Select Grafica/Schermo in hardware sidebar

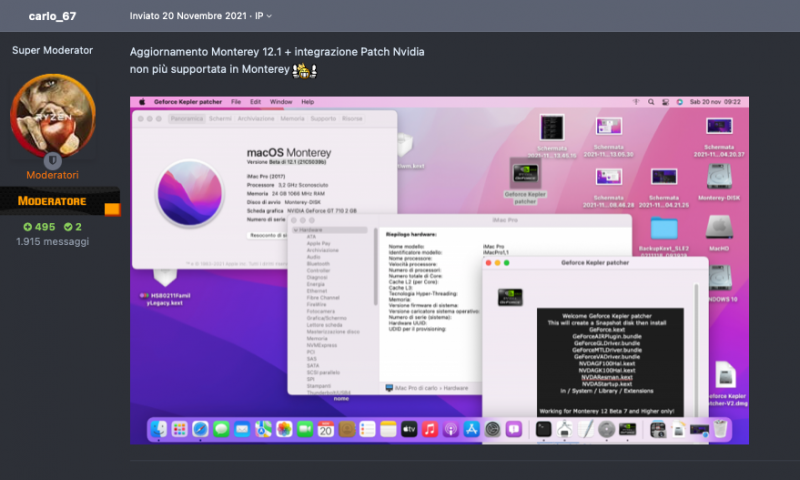[326, 318]
